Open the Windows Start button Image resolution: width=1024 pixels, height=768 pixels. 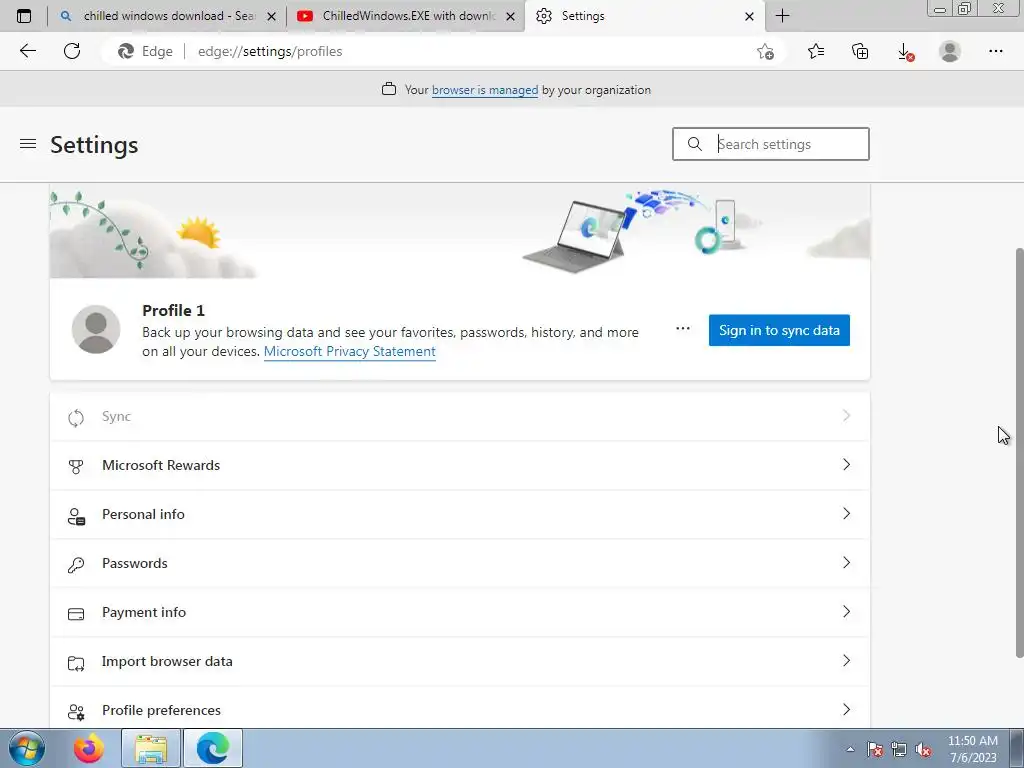pos(26,748)
